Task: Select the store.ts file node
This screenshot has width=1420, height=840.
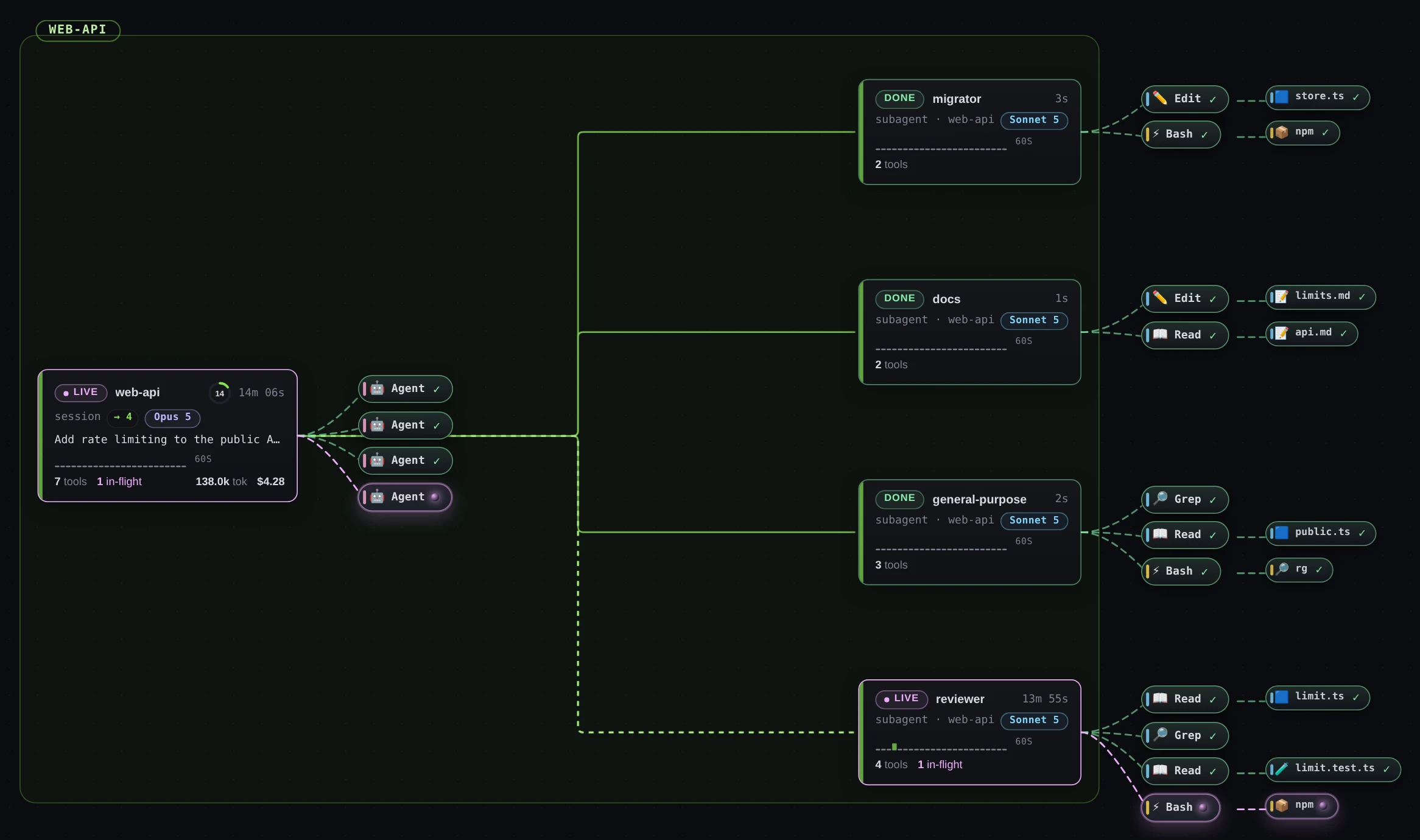Action: 1318,97
